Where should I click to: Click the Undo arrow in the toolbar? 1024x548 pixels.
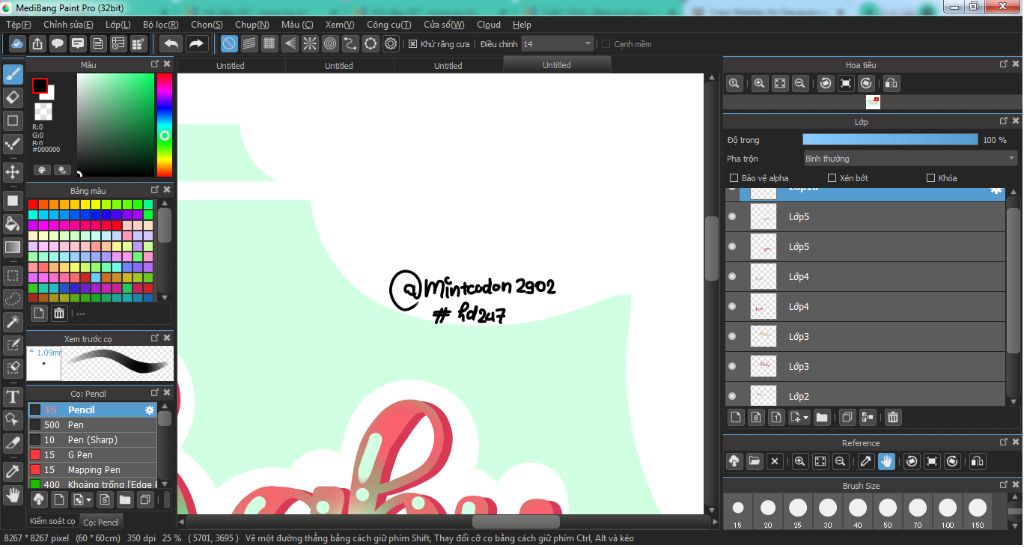171,44
